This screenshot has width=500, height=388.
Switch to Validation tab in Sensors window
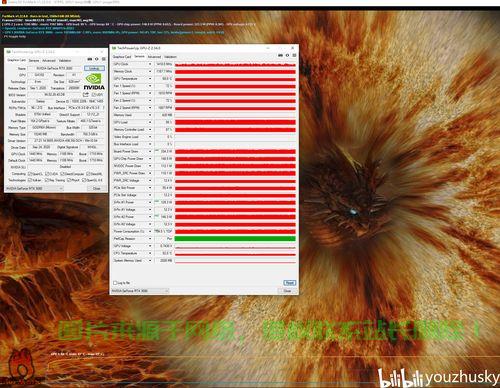(170, 57)
